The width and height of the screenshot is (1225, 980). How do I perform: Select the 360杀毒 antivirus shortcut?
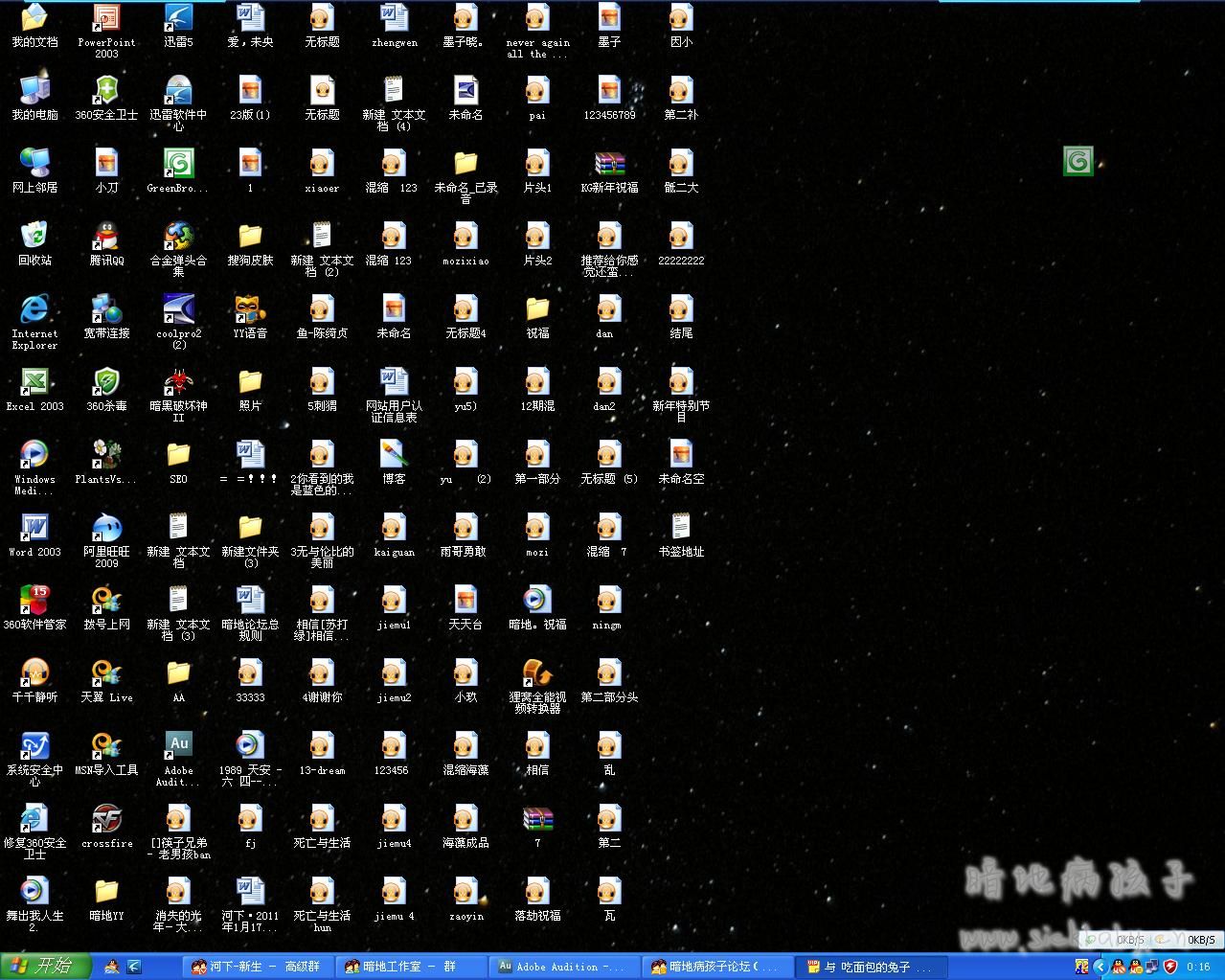[x=106, y=382]
